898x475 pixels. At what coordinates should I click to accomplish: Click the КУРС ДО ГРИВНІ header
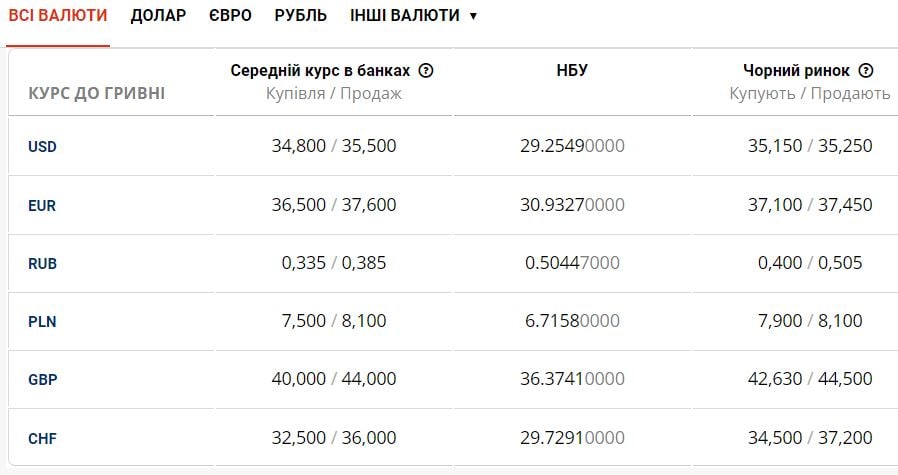coord(97,94)
